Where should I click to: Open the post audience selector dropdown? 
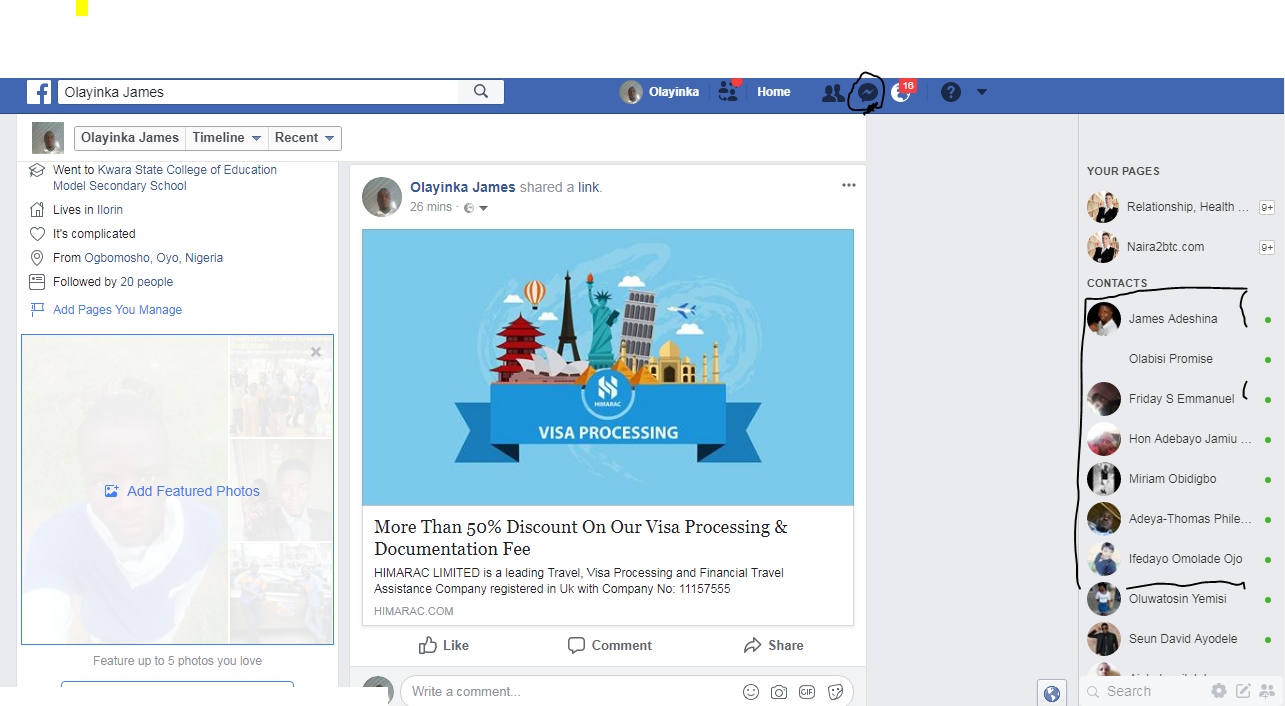click(x=476, y=208)
